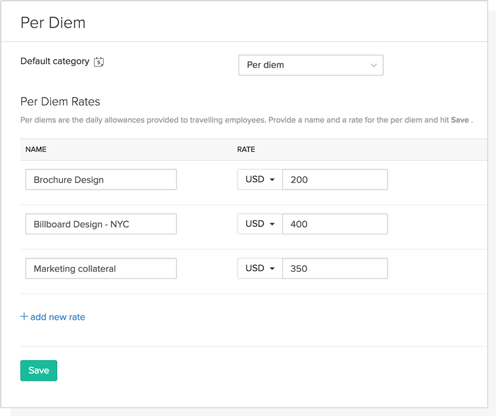
Task: Click the green Save button
Action: coord(39,370)
